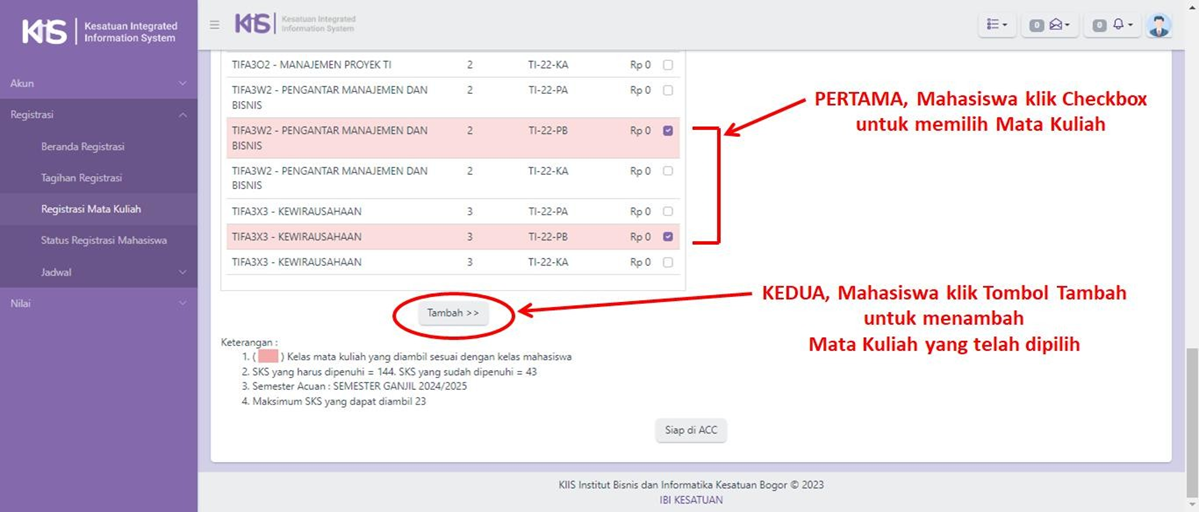Expand the Nilai sidebar section
This screenshot has width=1199, height=512.
click(98, 303)
